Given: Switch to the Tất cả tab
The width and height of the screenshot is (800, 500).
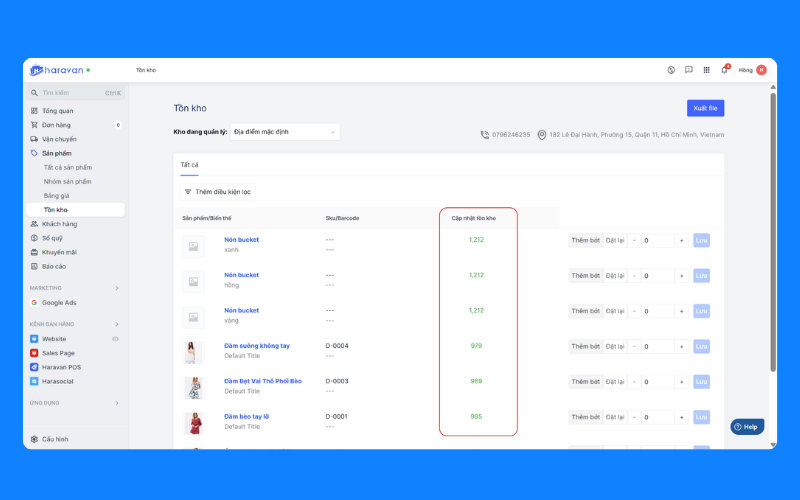Looking at the screenshot, I should coord(189,164).
